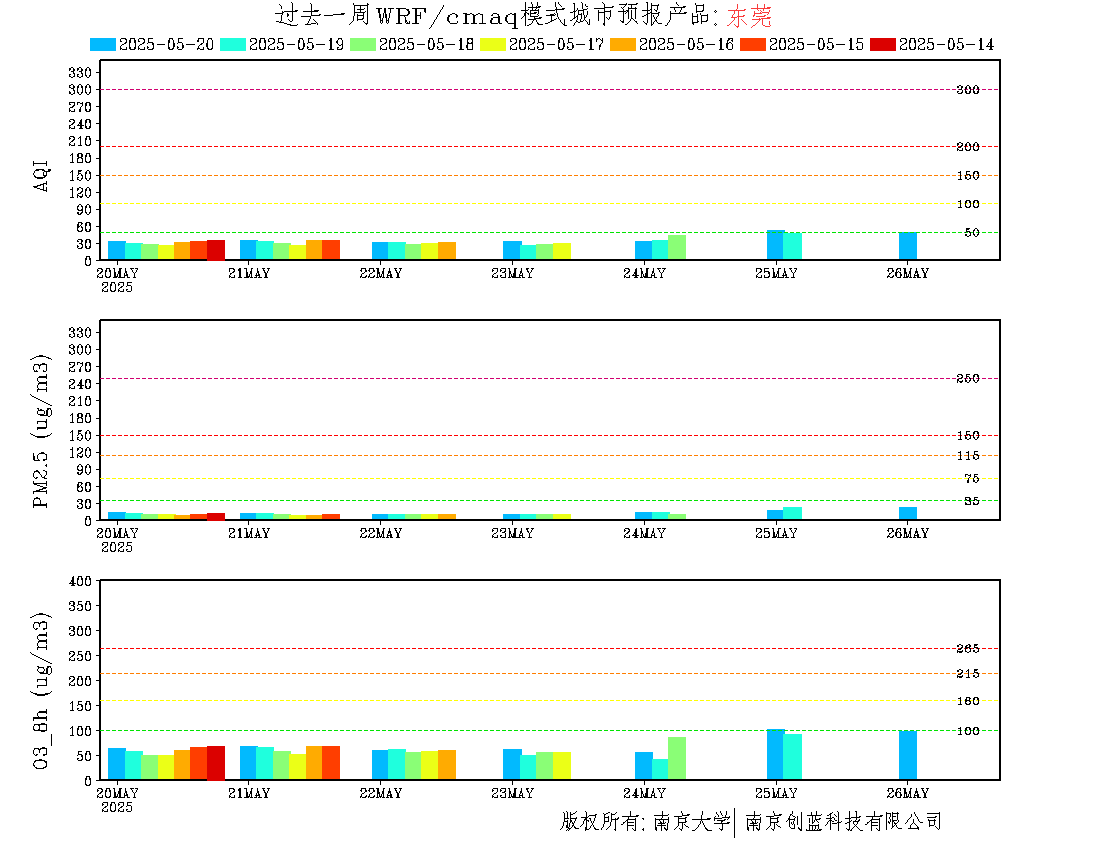This screenshot has height=850, width=1100.
Task: Click the 200 threshold label in AQI chart
Action: point(968,147)
